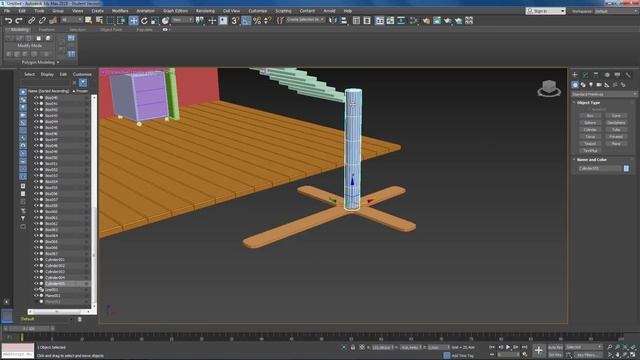Switch to the Modeling ribbon tab
Viewport: 640px width, 360px height.
pyautogui.click(x=19, y=30)
